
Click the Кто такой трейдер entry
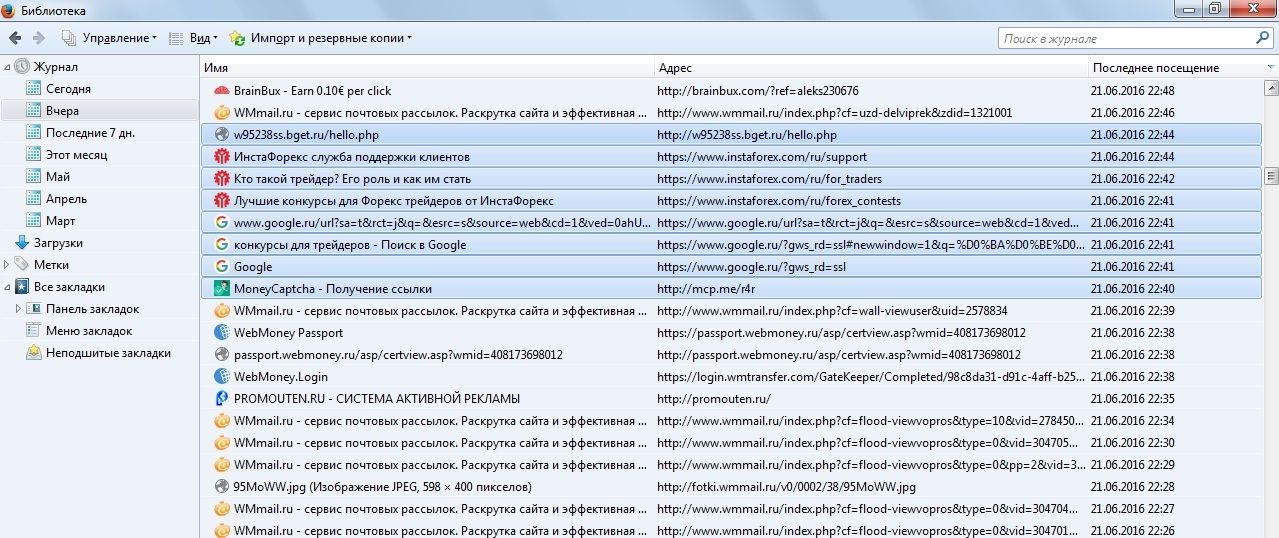[731, 179]
